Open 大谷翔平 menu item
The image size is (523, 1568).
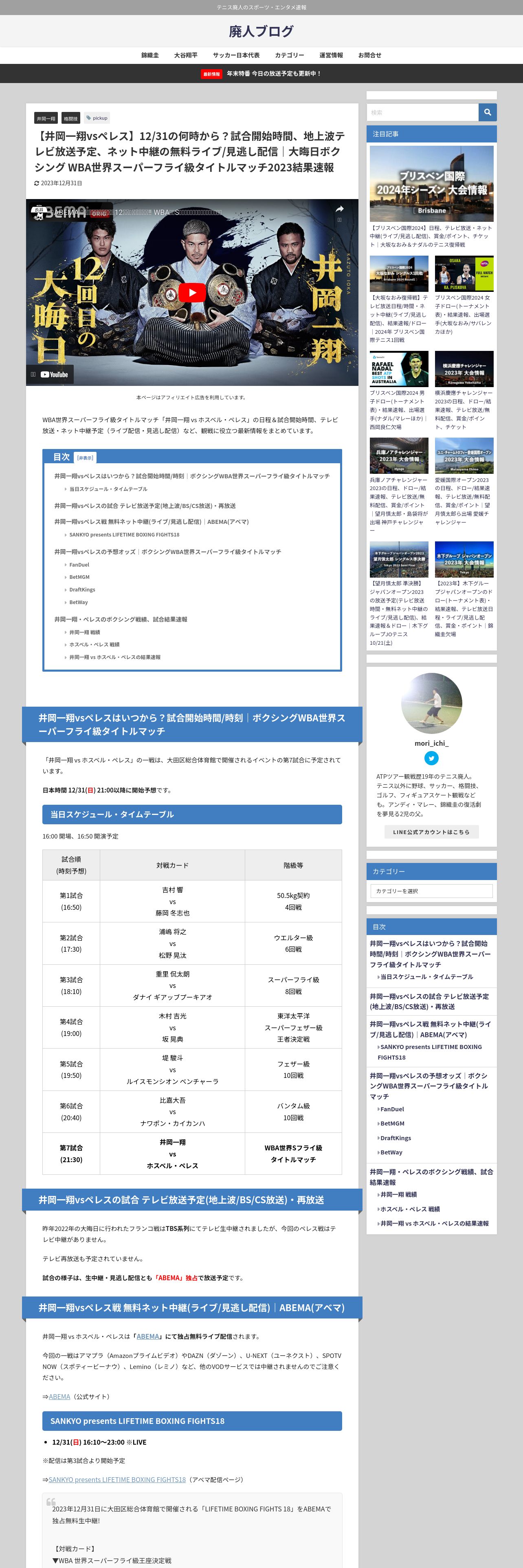coord(186,55)
